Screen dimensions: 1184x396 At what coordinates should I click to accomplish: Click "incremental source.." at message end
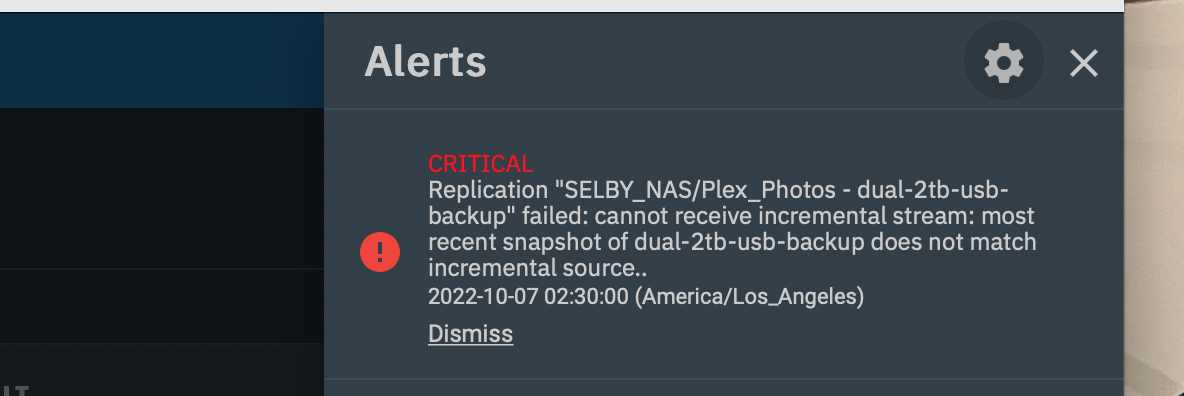(538, 268)
